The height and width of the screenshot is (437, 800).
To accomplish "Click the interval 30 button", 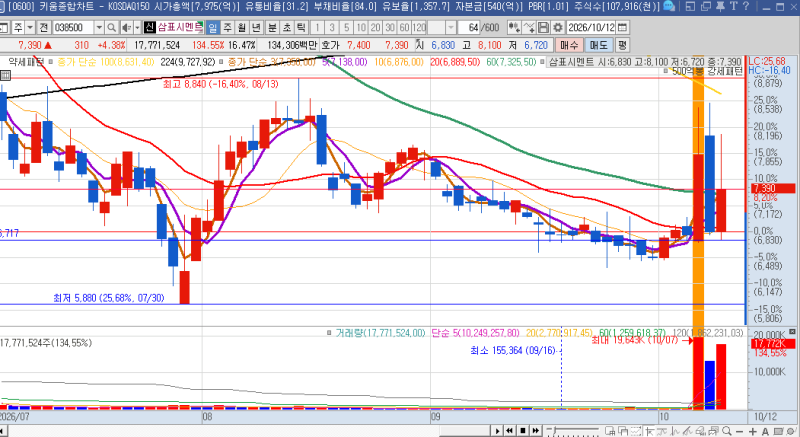I will tap(390, 28).
